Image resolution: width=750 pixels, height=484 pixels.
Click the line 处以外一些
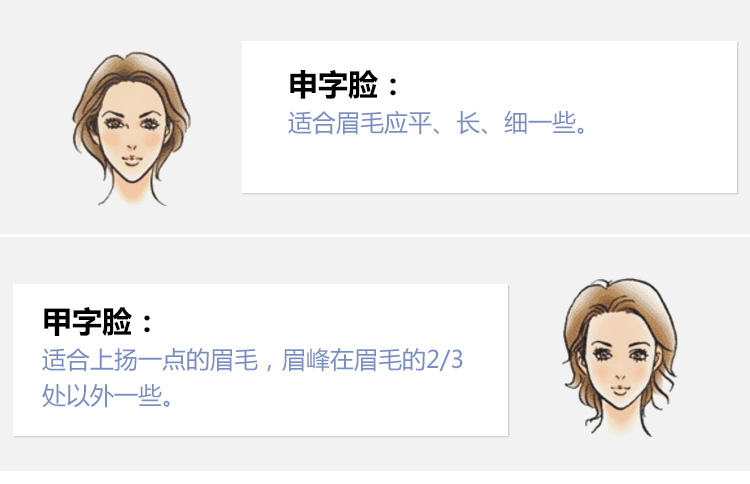point(107,396)
